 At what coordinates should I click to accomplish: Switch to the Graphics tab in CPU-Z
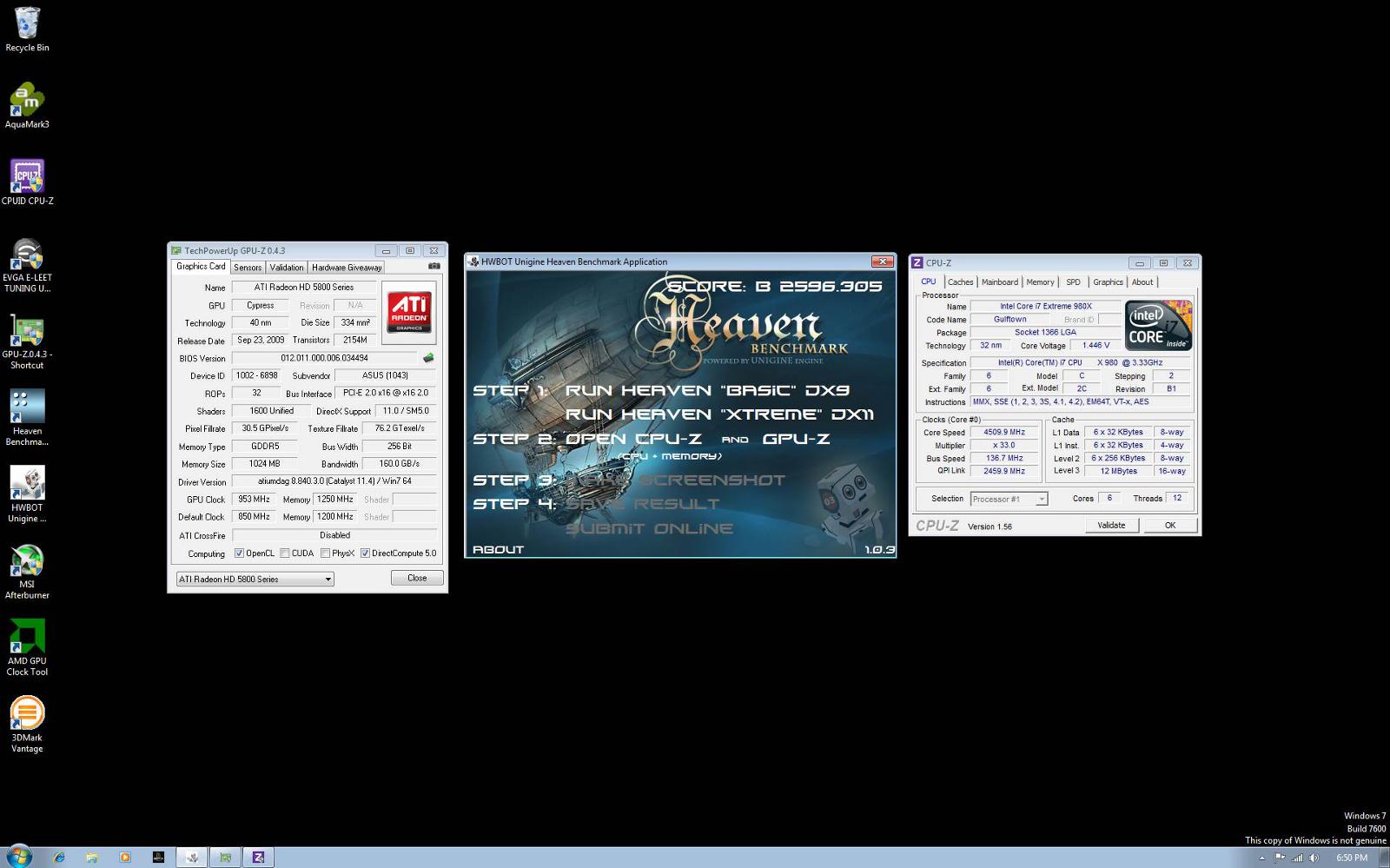pos(1108,282)
